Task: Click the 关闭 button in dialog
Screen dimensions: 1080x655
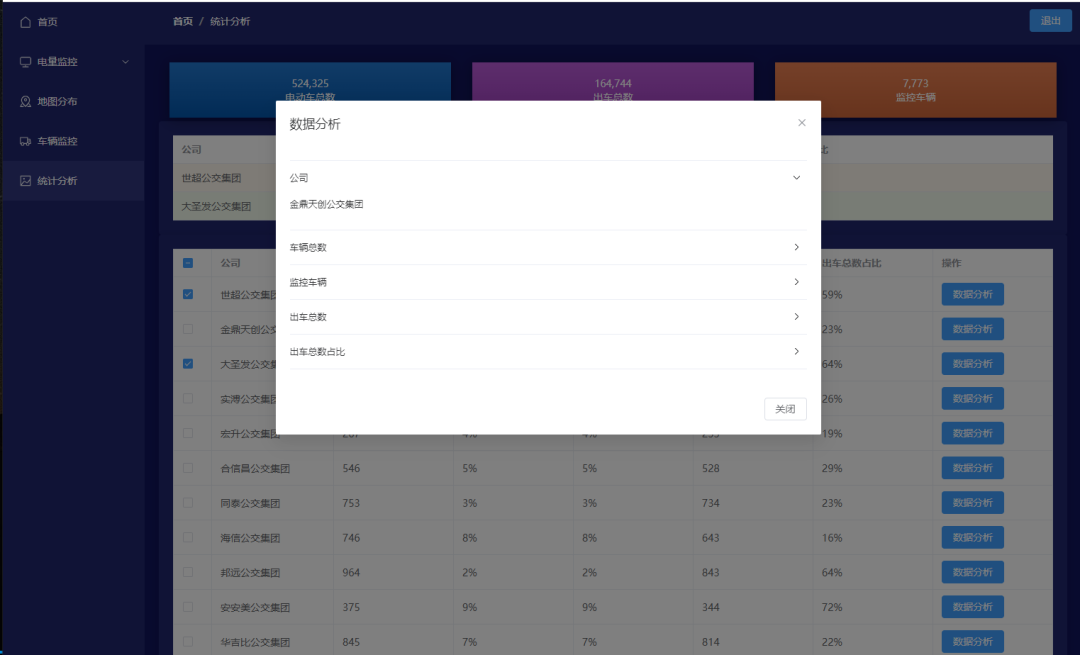Action: pyautogui.click(x=785, y=409)
